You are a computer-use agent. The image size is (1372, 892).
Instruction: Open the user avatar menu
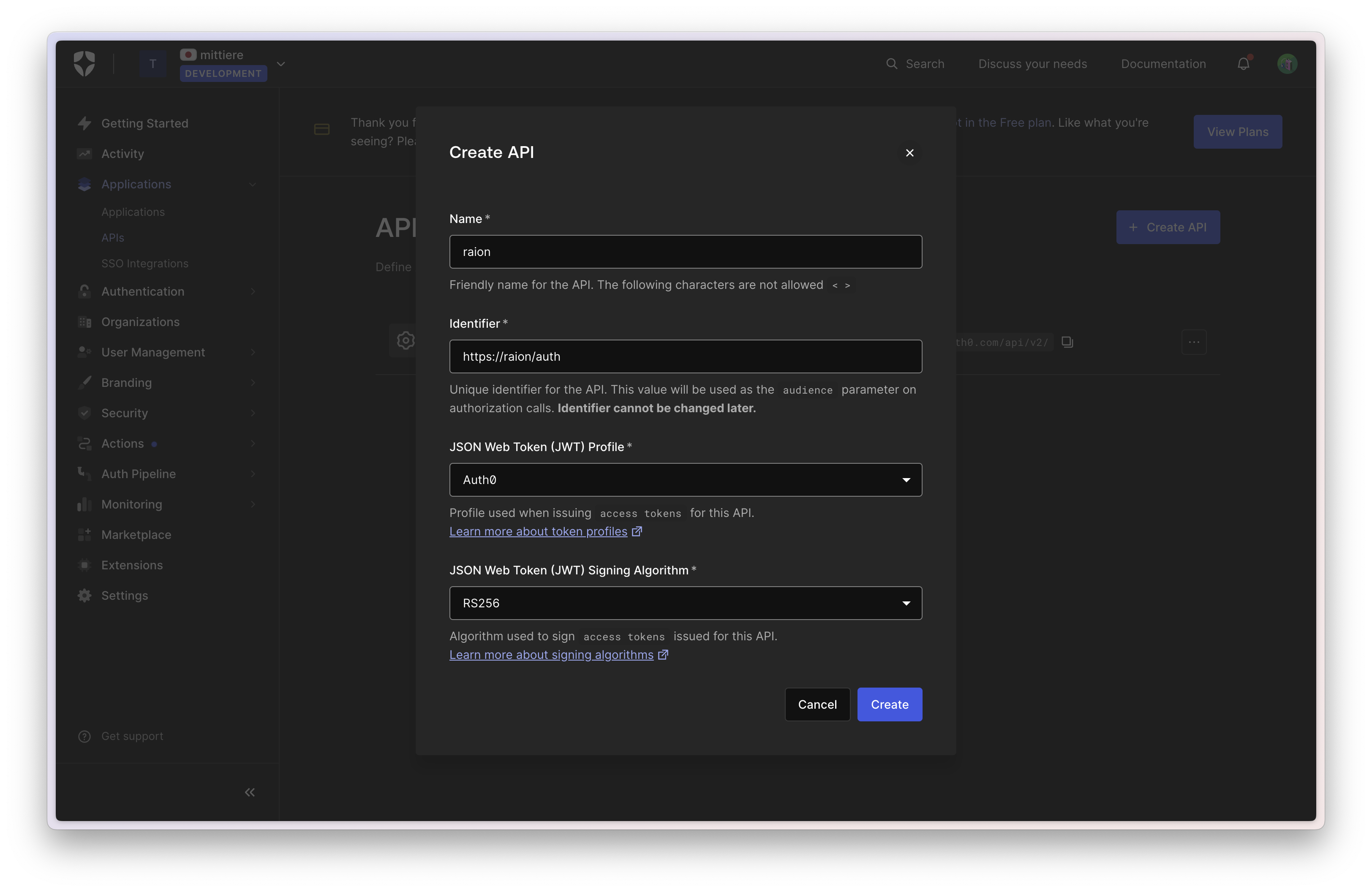click(x=1287, y=64)
